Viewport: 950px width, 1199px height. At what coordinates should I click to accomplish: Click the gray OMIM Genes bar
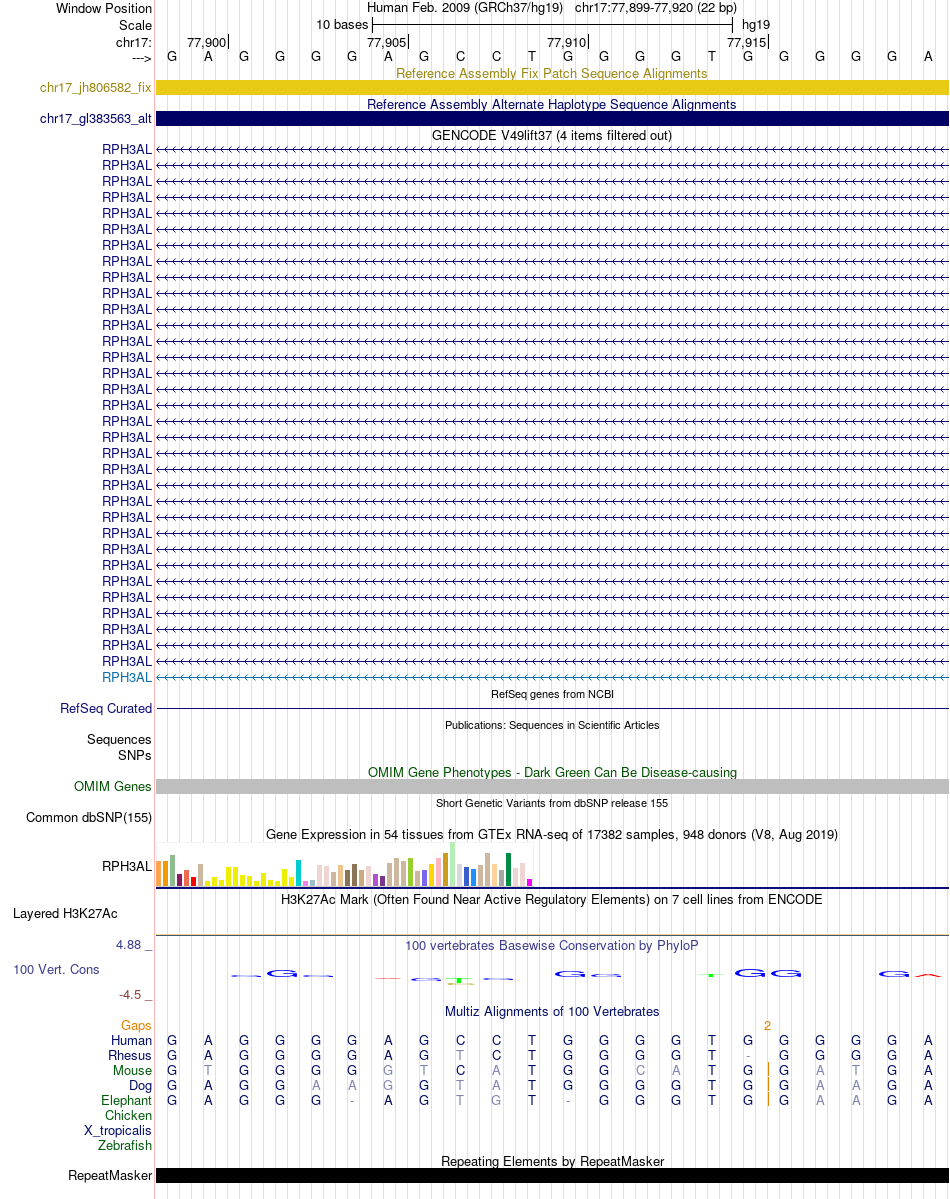(x=552, y=787)
